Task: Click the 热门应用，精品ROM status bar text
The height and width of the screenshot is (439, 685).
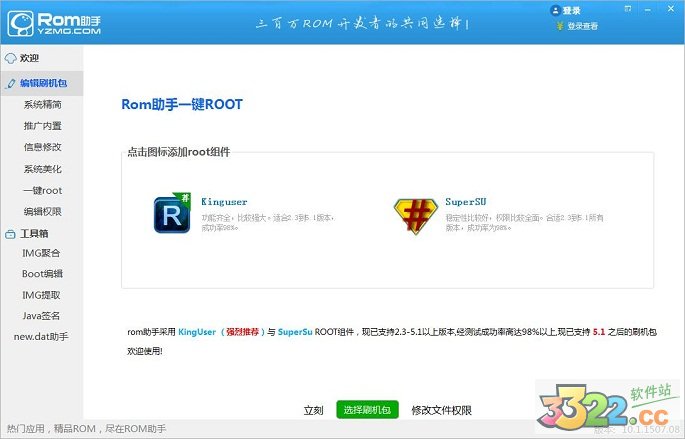Action: 86,429
